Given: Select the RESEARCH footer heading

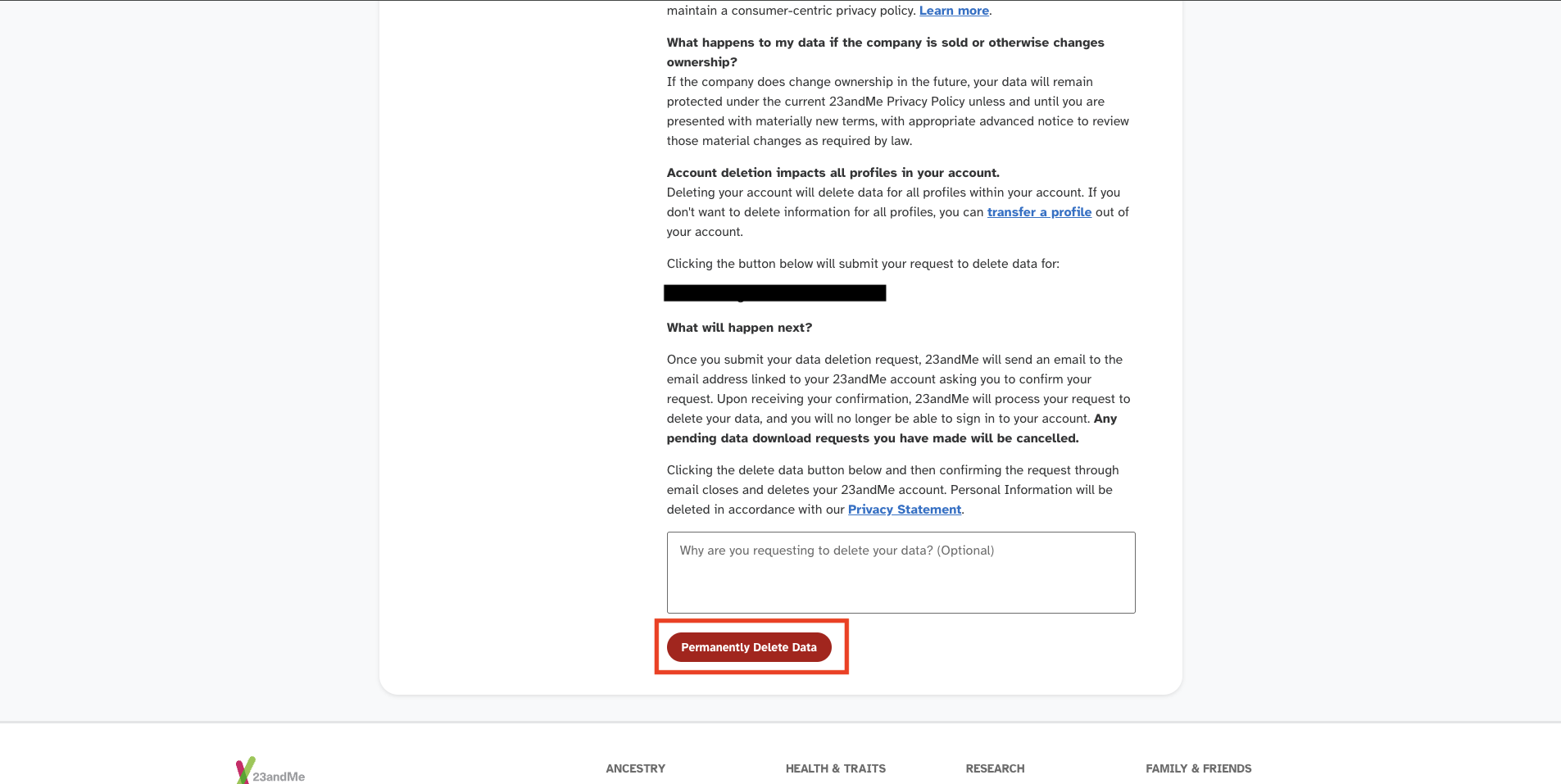Looking at the screenshot, I should pyautogui.click(x=996, y=768).
